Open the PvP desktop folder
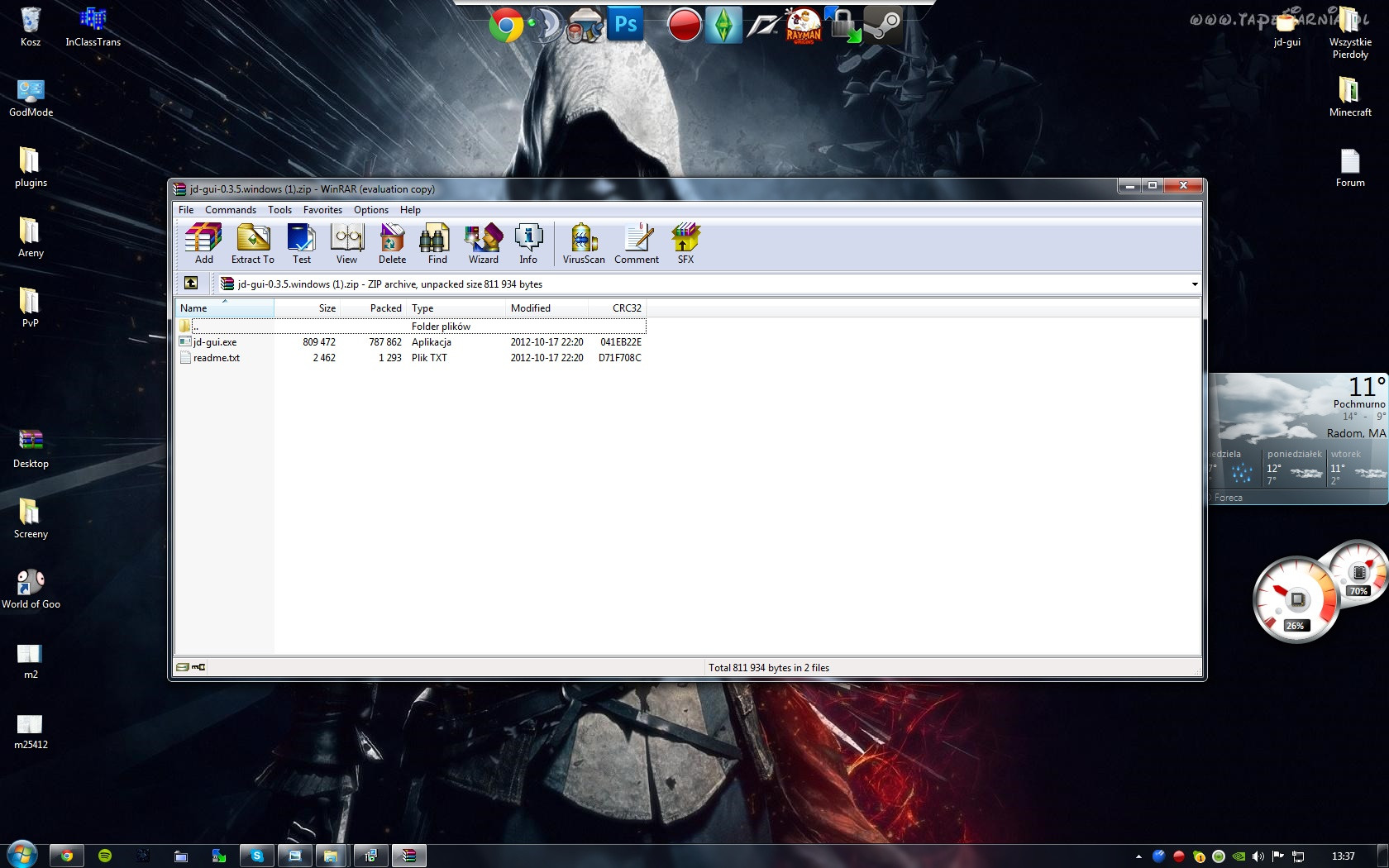Image resolution: width=1389 pixels, height=868 pixels. click(31, 308)
